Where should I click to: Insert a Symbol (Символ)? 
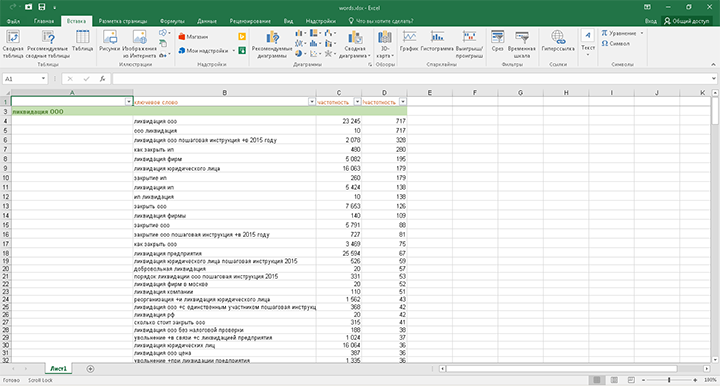(616, 44)
